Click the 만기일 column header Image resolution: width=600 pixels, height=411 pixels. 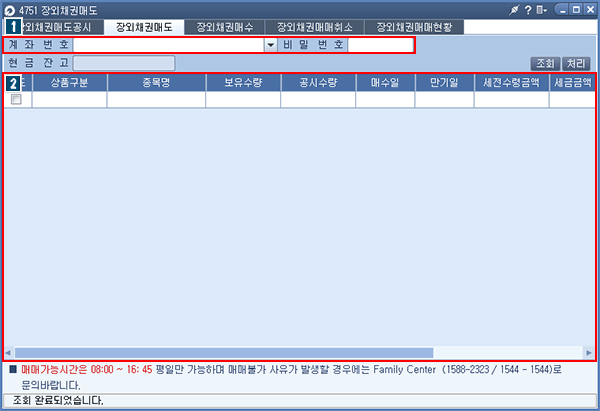coord(445,83)
